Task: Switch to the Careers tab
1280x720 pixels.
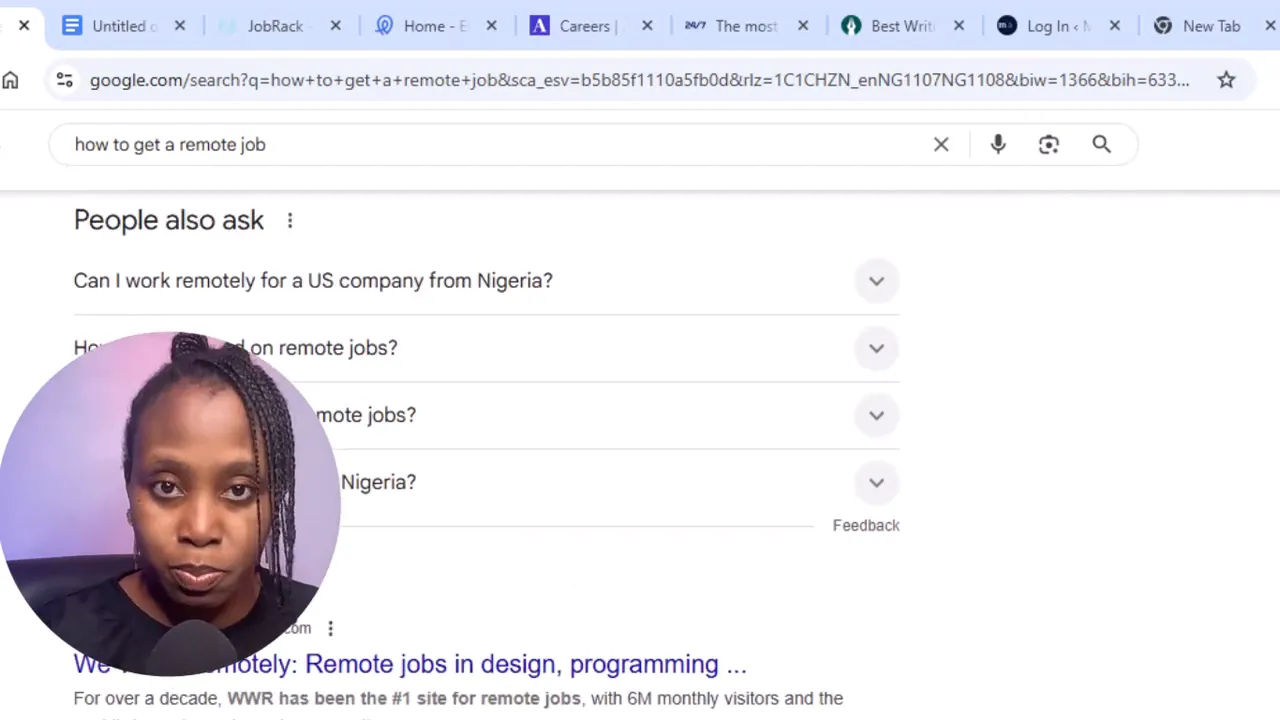Action: pyautogui.click(x=584, y=26)
